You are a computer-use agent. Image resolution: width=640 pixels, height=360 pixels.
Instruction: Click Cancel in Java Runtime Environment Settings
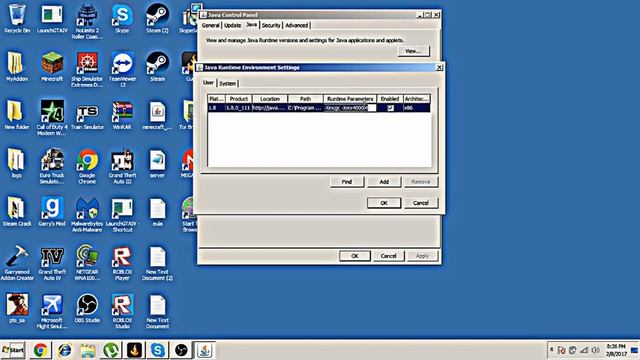pyautogui.click(x=421, y=203)
